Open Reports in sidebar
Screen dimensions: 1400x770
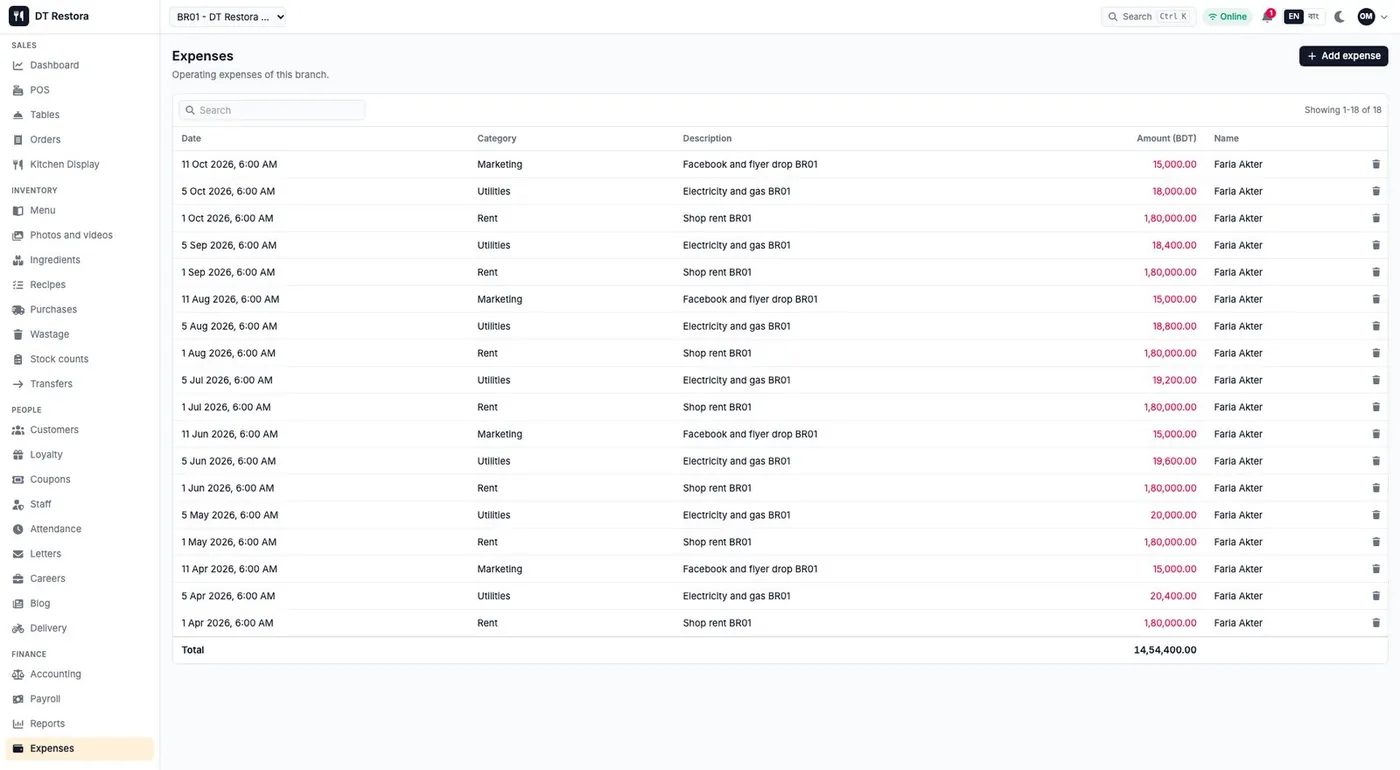point(79,724)
